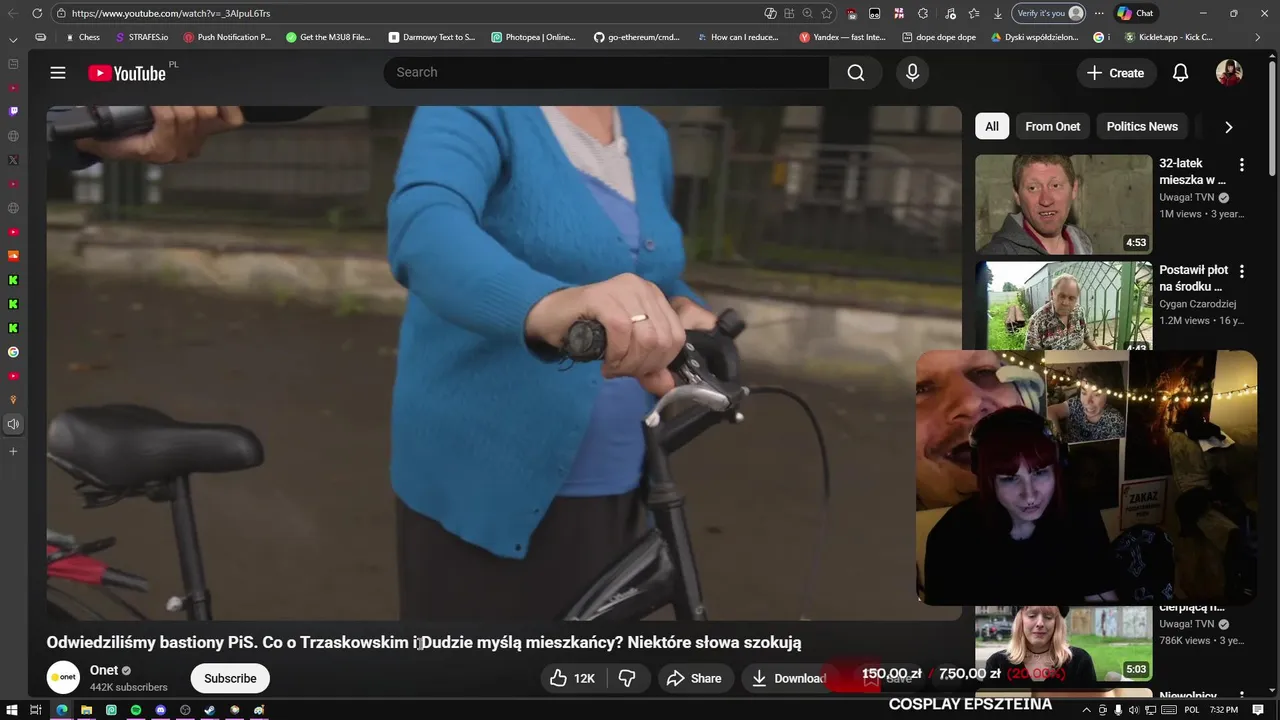The width and height of the screenshot is (1280, 720).
Task: Select the Politics News filter chip
Action: 1142,127
